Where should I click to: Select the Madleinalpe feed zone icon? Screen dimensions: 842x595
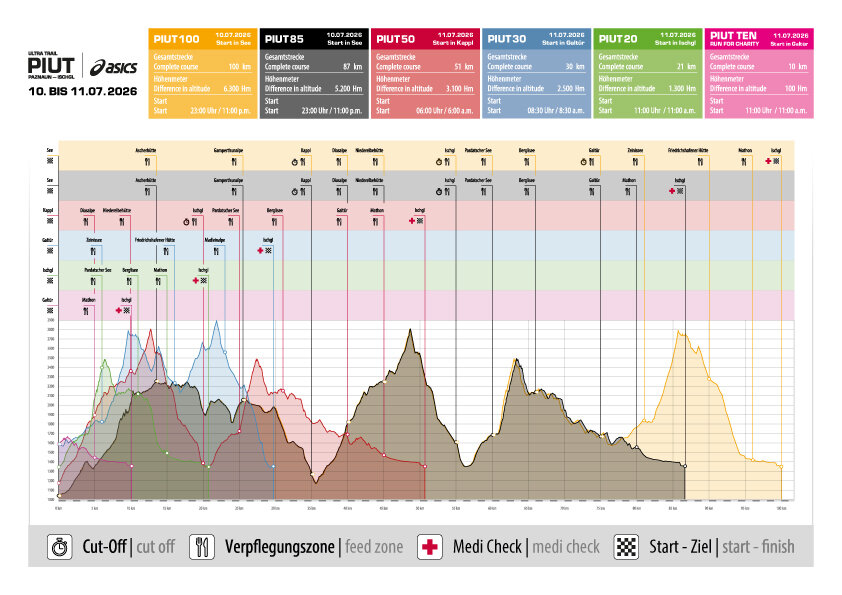(x=214, y=250)
